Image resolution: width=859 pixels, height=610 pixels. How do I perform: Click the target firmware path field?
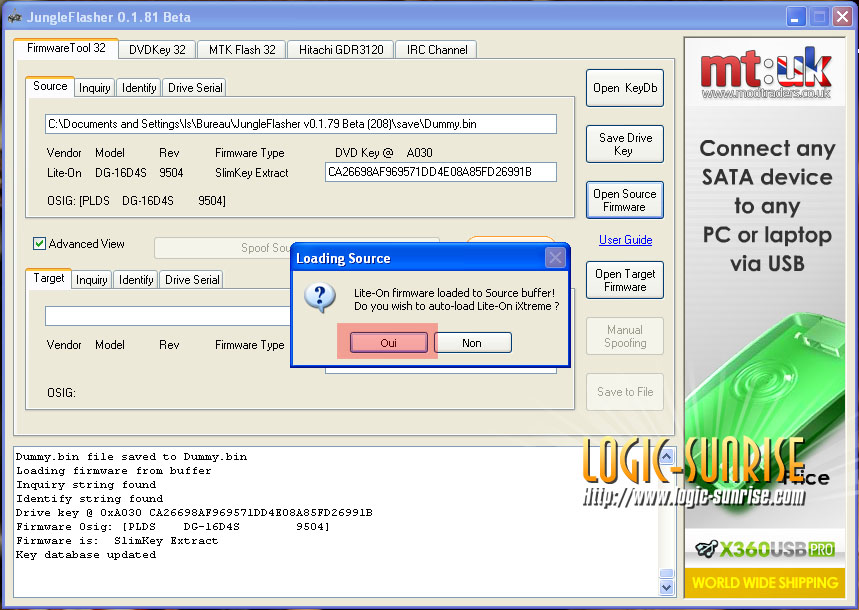[x=168, y=316]
